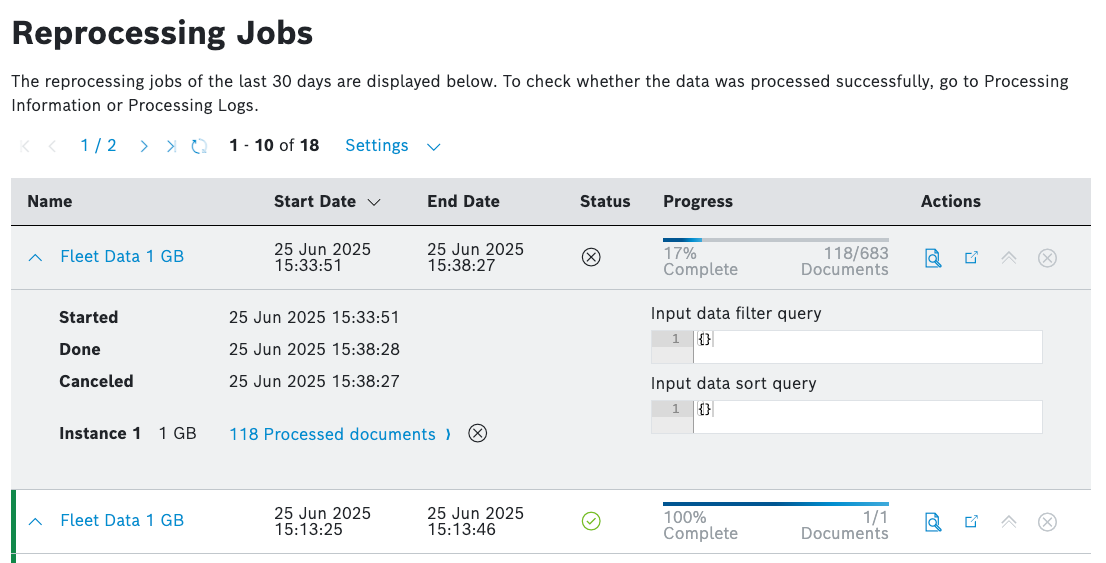The width and height of the screenshot is (1106, 563).
Task: Open processing logs icon for second job
Action: coord(932,521)
